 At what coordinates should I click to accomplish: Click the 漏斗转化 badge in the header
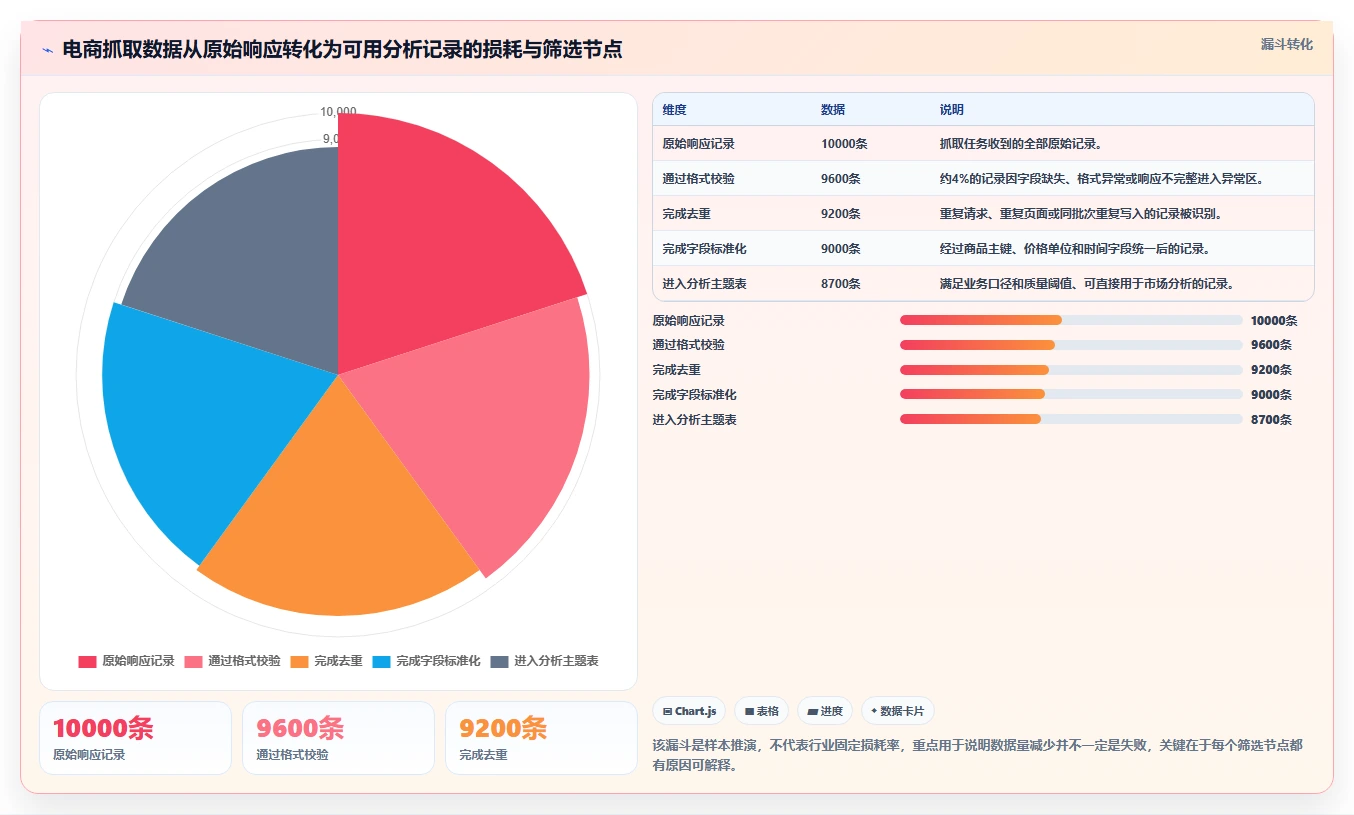1286,45
